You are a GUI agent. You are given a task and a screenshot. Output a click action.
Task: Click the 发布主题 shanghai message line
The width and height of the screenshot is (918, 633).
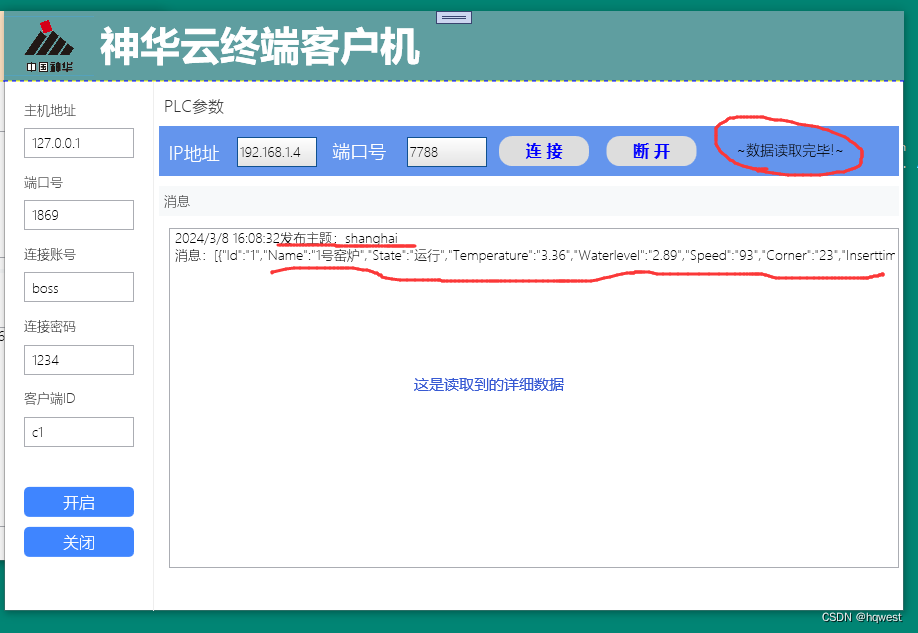(x=286, y=238)
